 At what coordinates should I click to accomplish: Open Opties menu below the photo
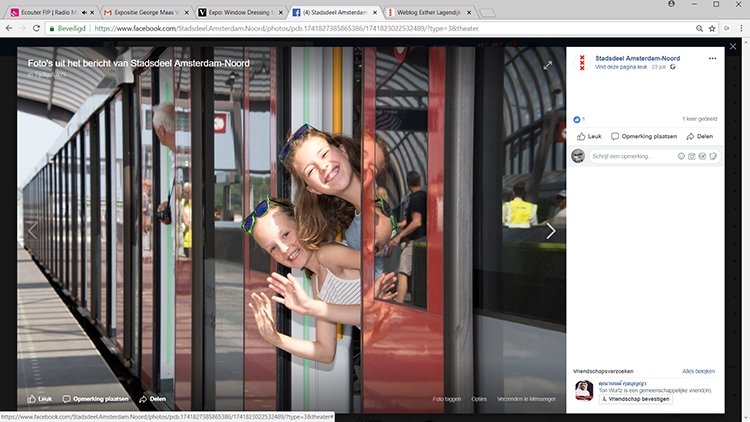coord(479,399)
